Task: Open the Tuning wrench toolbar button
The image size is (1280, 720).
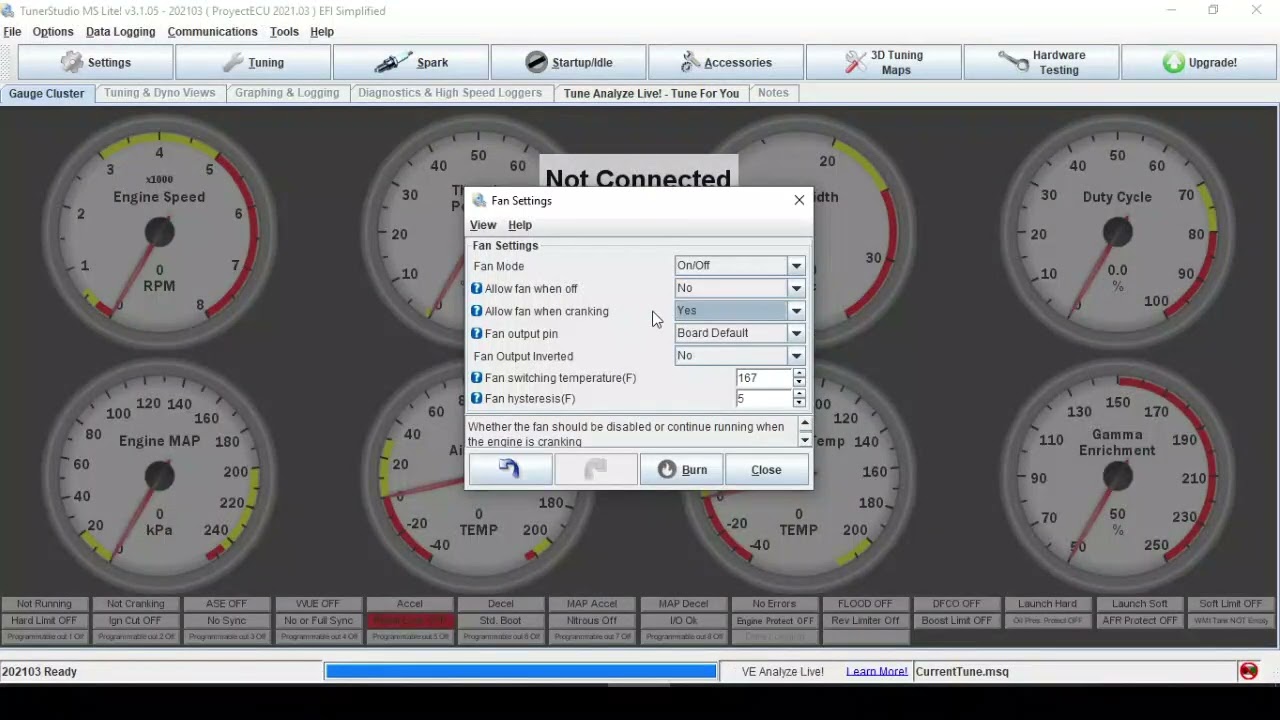Action: 253,62
